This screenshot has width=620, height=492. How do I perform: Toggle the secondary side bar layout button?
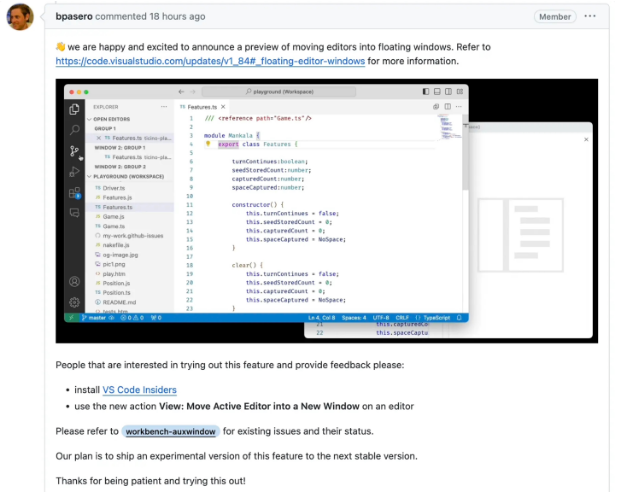coord(448,92)
